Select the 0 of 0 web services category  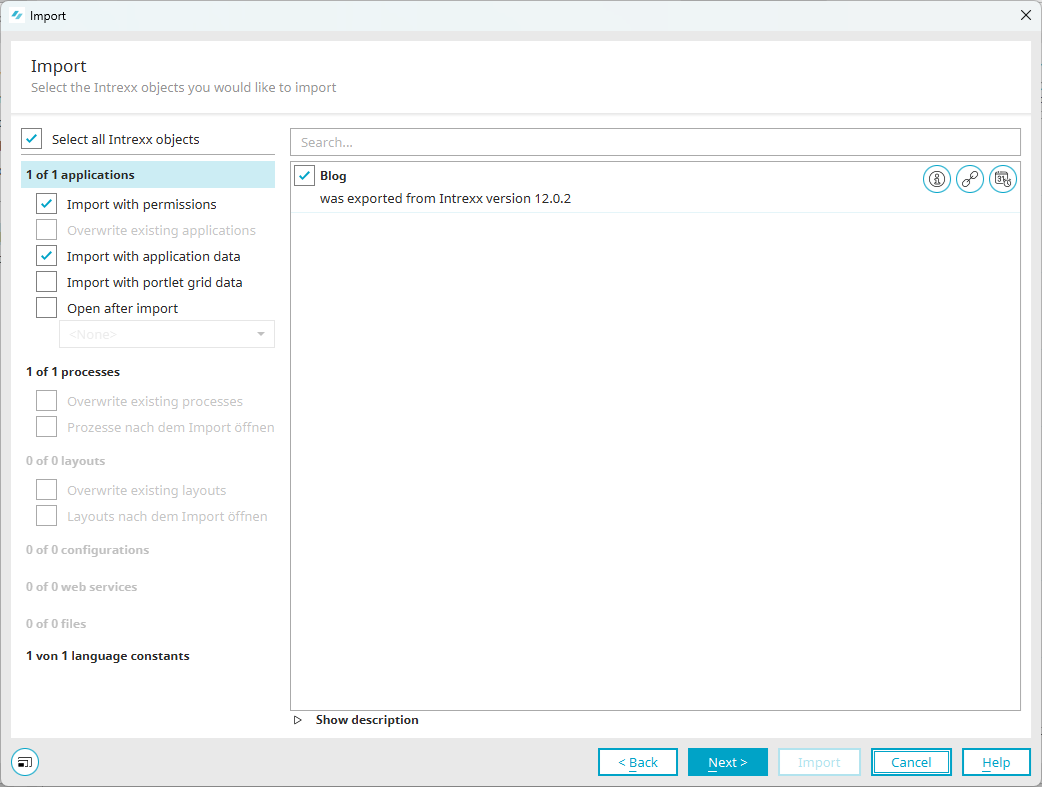(82, 587)
